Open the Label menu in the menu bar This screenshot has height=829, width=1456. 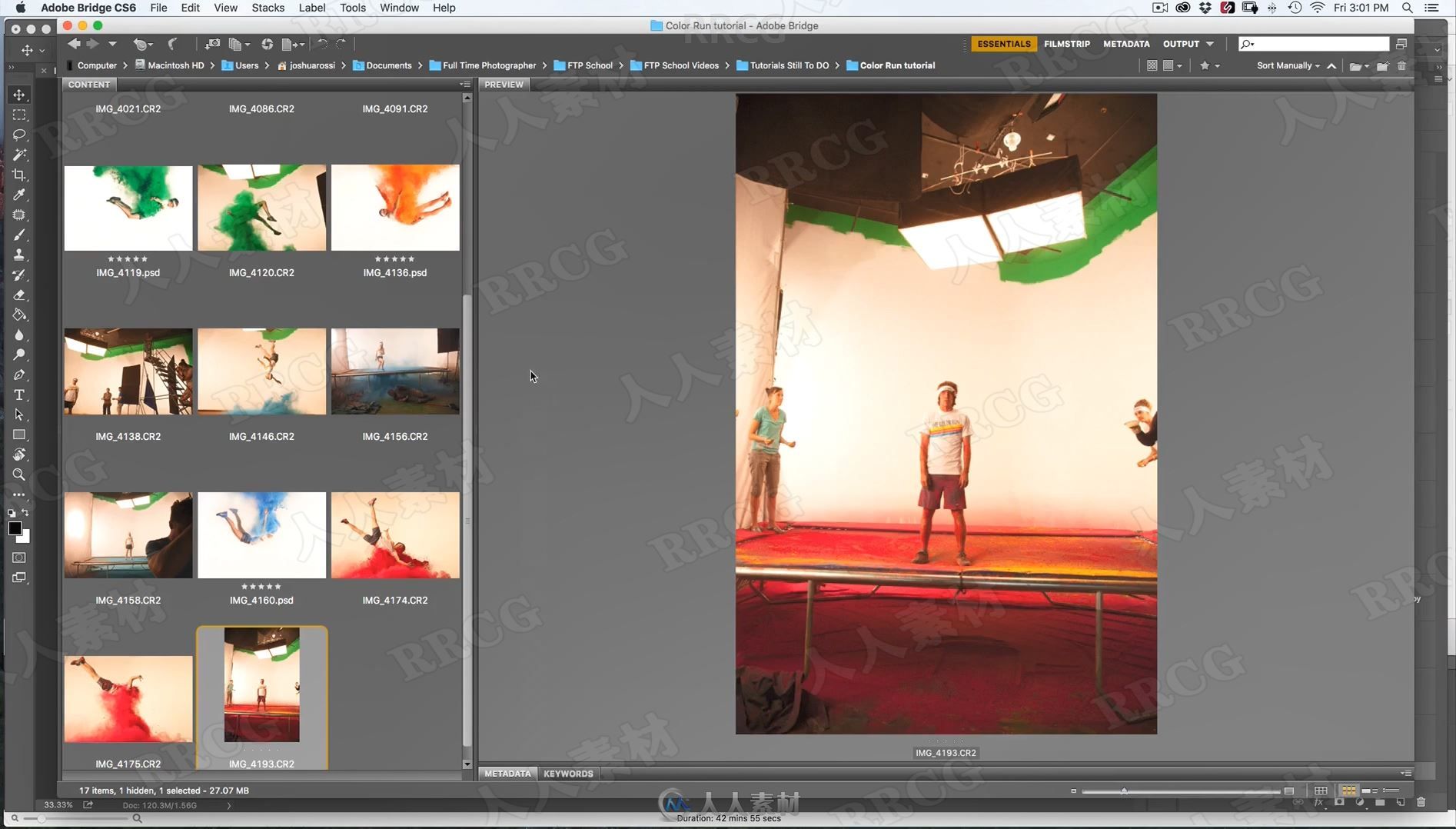pyautogui.click(x=311, y=8)
